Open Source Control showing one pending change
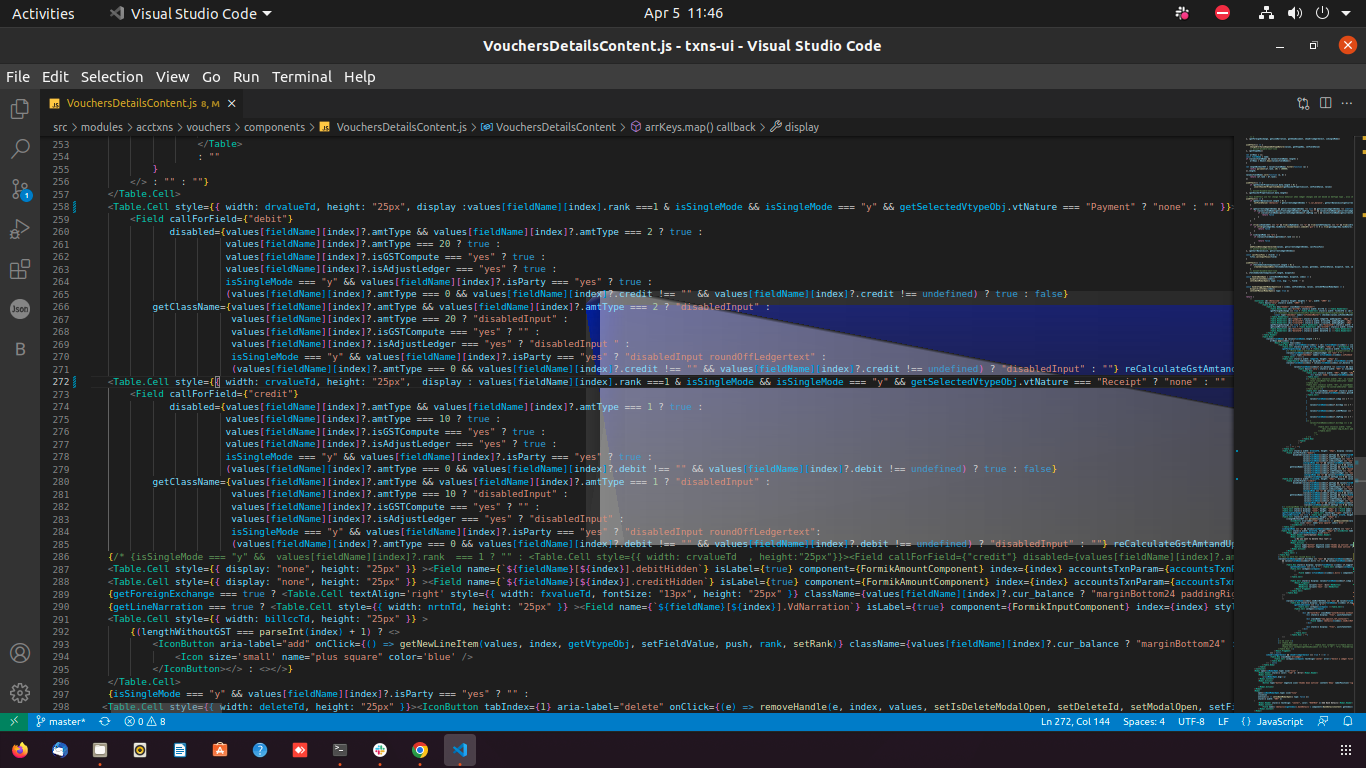 19,189
